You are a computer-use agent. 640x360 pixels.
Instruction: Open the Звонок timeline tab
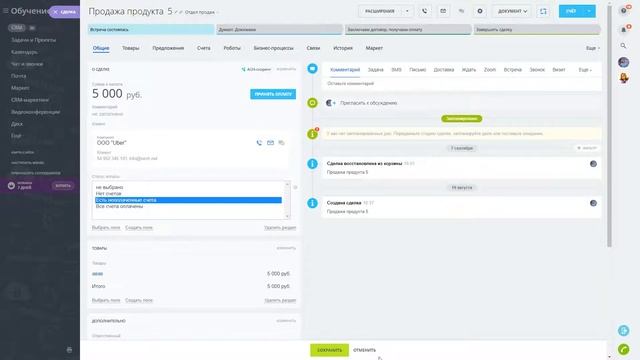pyautogui.click(x=537, y=70)
